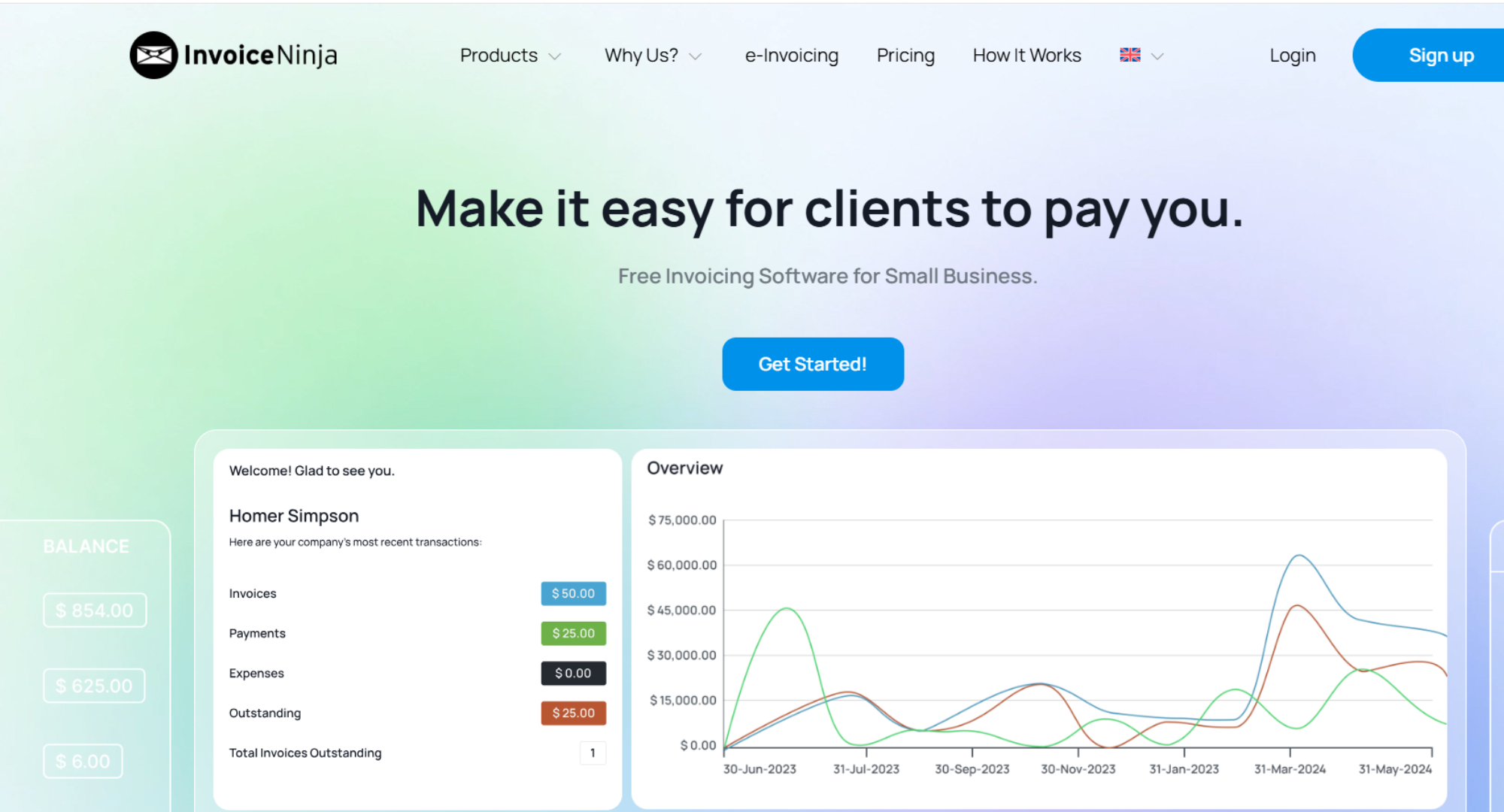Go to the Pricing page
Screen dimensions: 1504x812
tap(905, 55)
